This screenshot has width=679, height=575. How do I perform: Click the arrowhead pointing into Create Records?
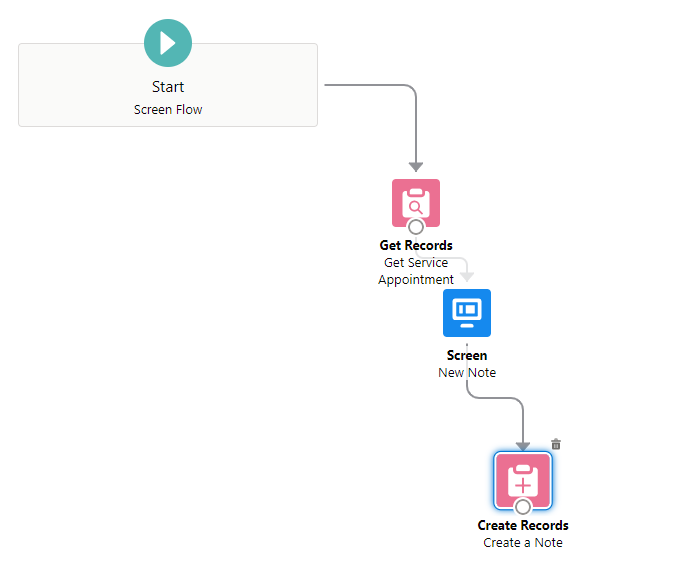click(523, 444)
